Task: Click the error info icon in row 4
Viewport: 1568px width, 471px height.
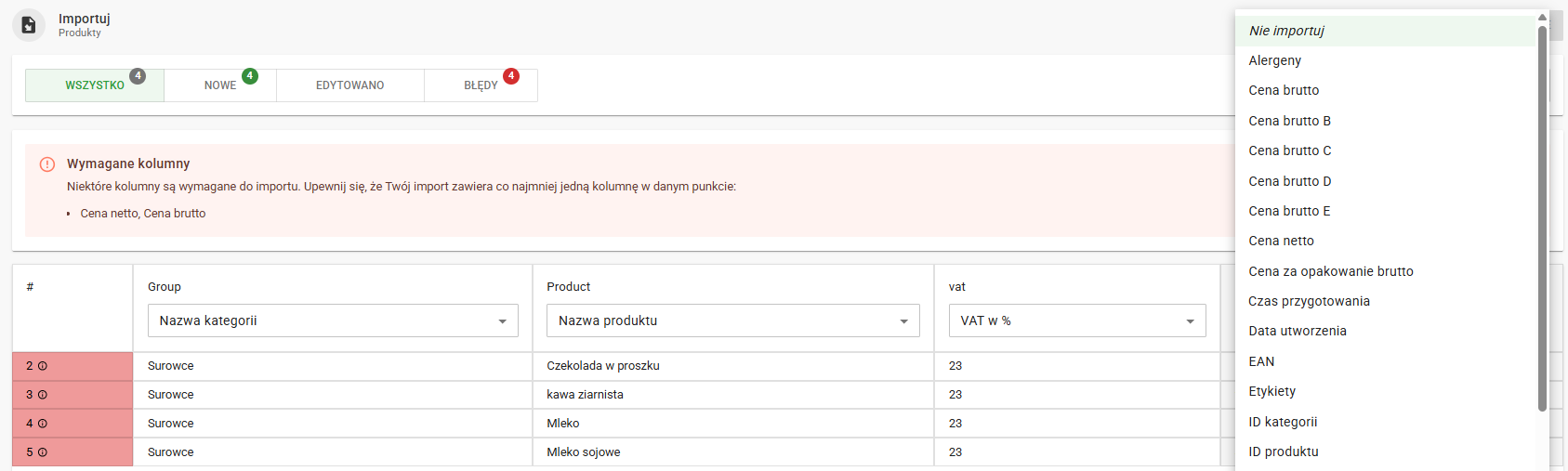Action: [x=43, y=424]
